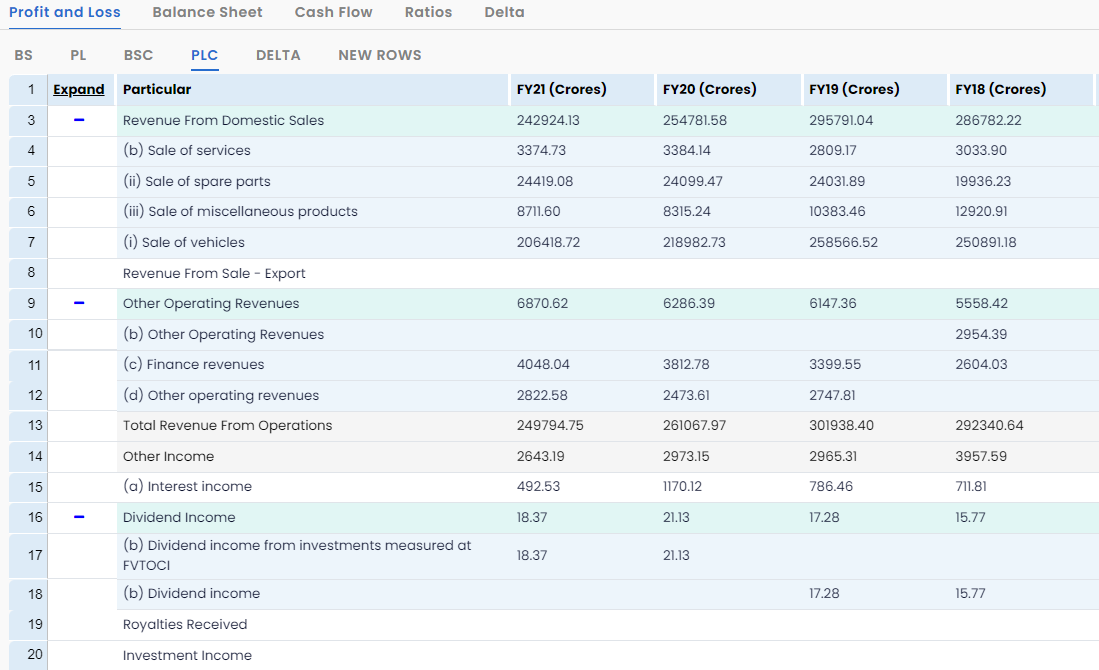Open the Profit and Loss tab
Image resolution: width=1099 pixels, height=670 pixels.
coord(65,12)
